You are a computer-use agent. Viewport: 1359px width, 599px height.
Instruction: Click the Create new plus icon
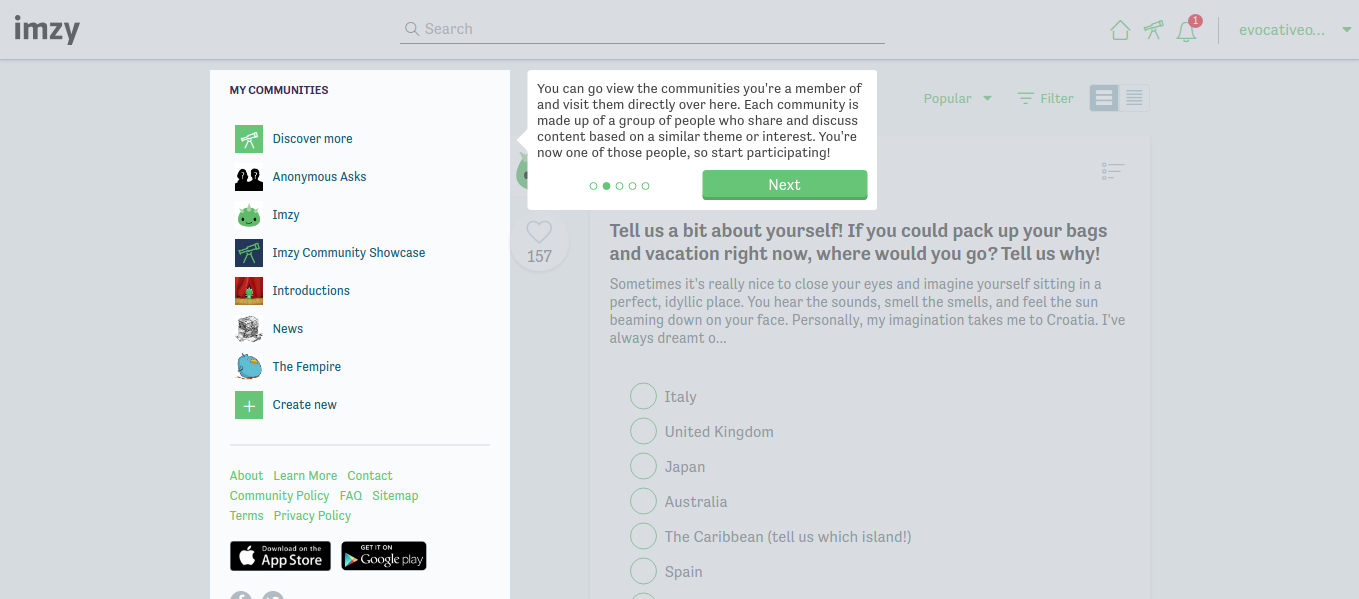[x=249, y=405]
